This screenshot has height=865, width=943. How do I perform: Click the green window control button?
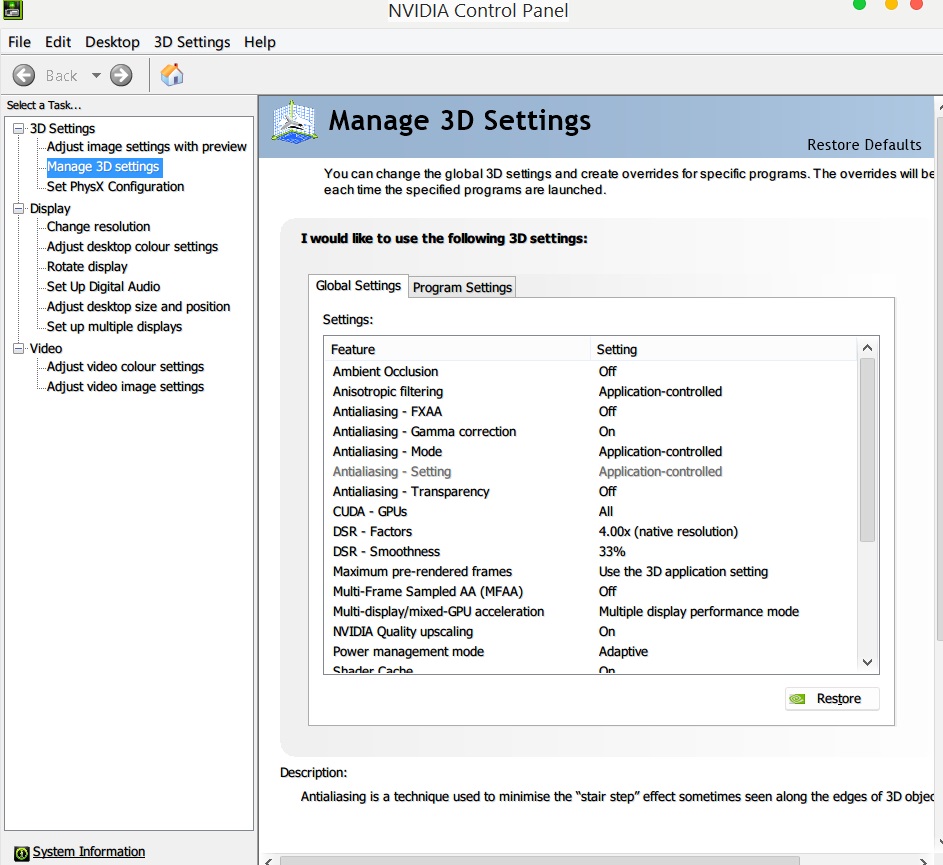tap(859, 5)
